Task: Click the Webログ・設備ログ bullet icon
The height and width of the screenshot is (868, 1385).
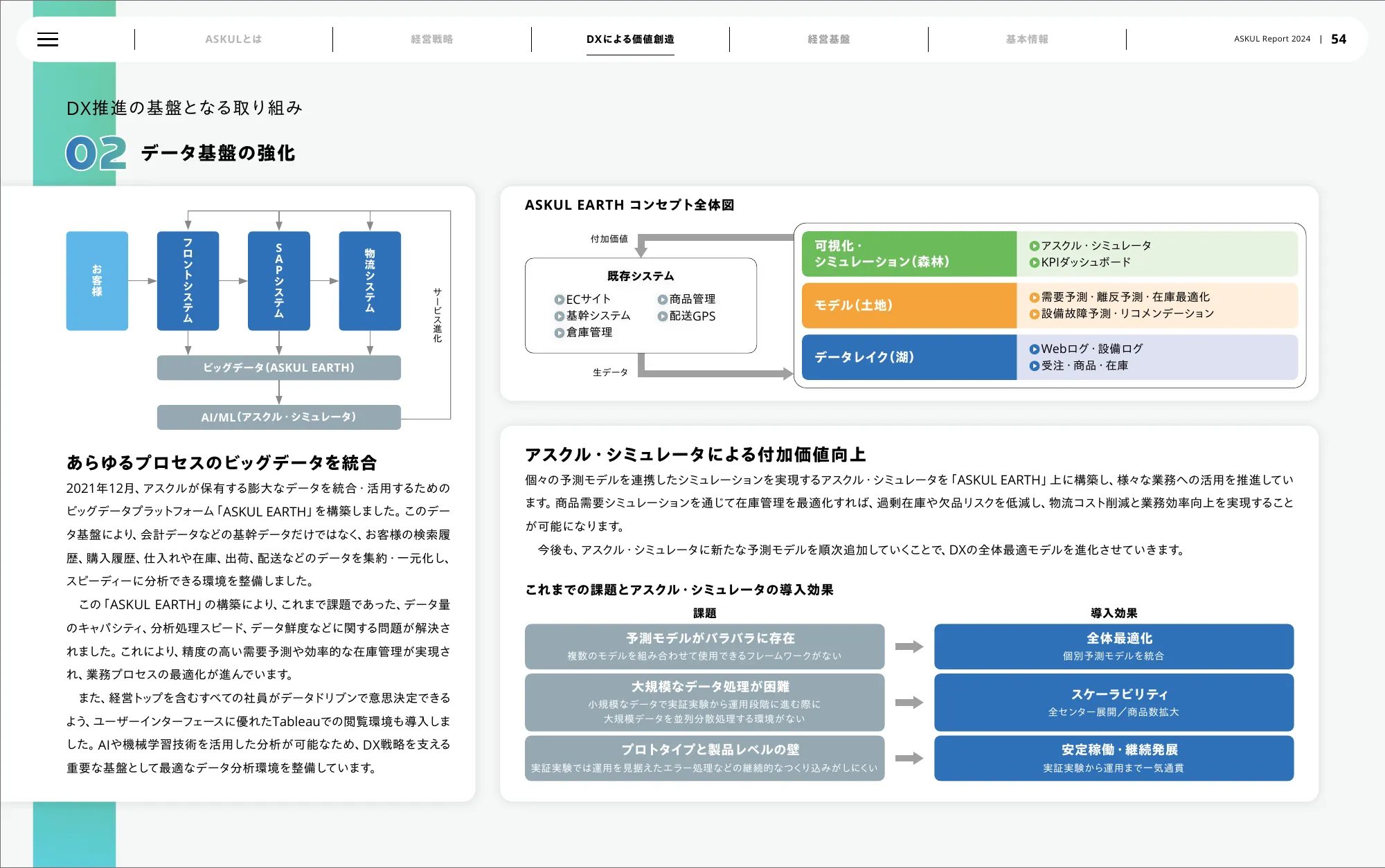Action: (x=1034, y=349)
